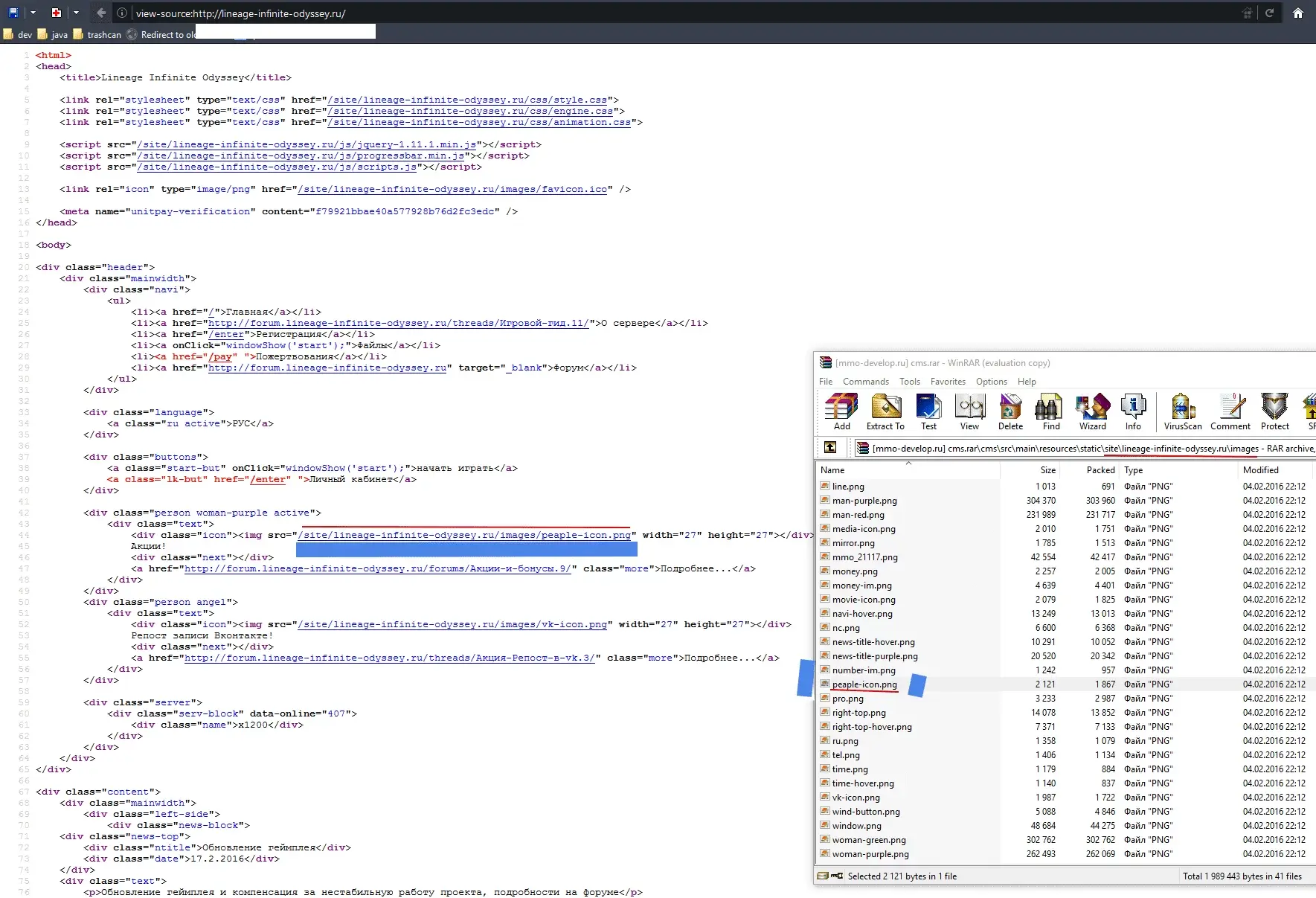
Task: Open scripts.js script link in source
Action: 277,167
